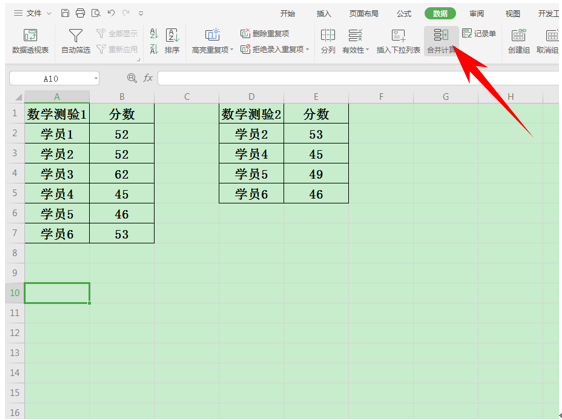
Task: Click the score 49 cell
Action: tap(316, 174)
